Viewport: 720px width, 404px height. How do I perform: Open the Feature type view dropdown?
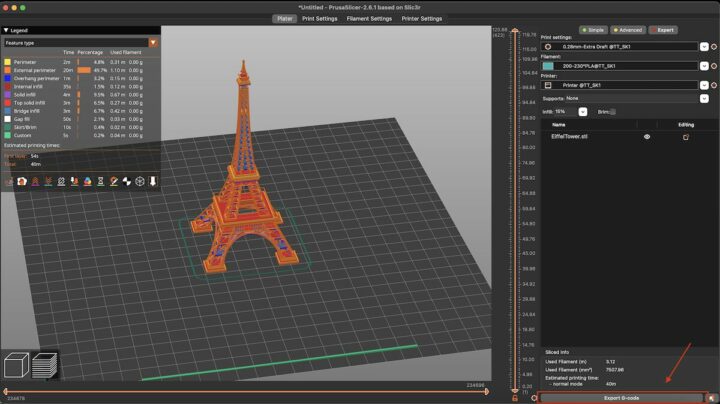pyautogui.click(x=153, y=43)
